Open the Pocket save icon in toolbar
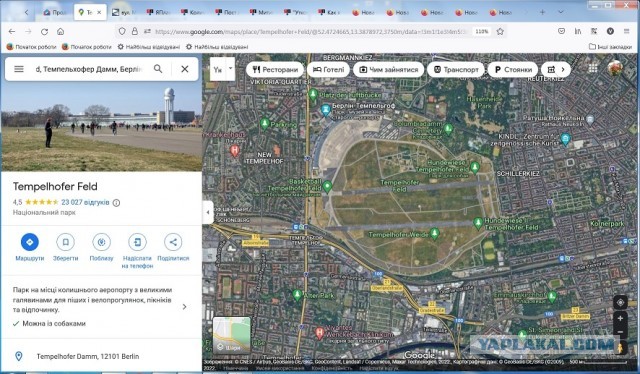The height and width of the screenshot is (374, 640). (562, 31)
